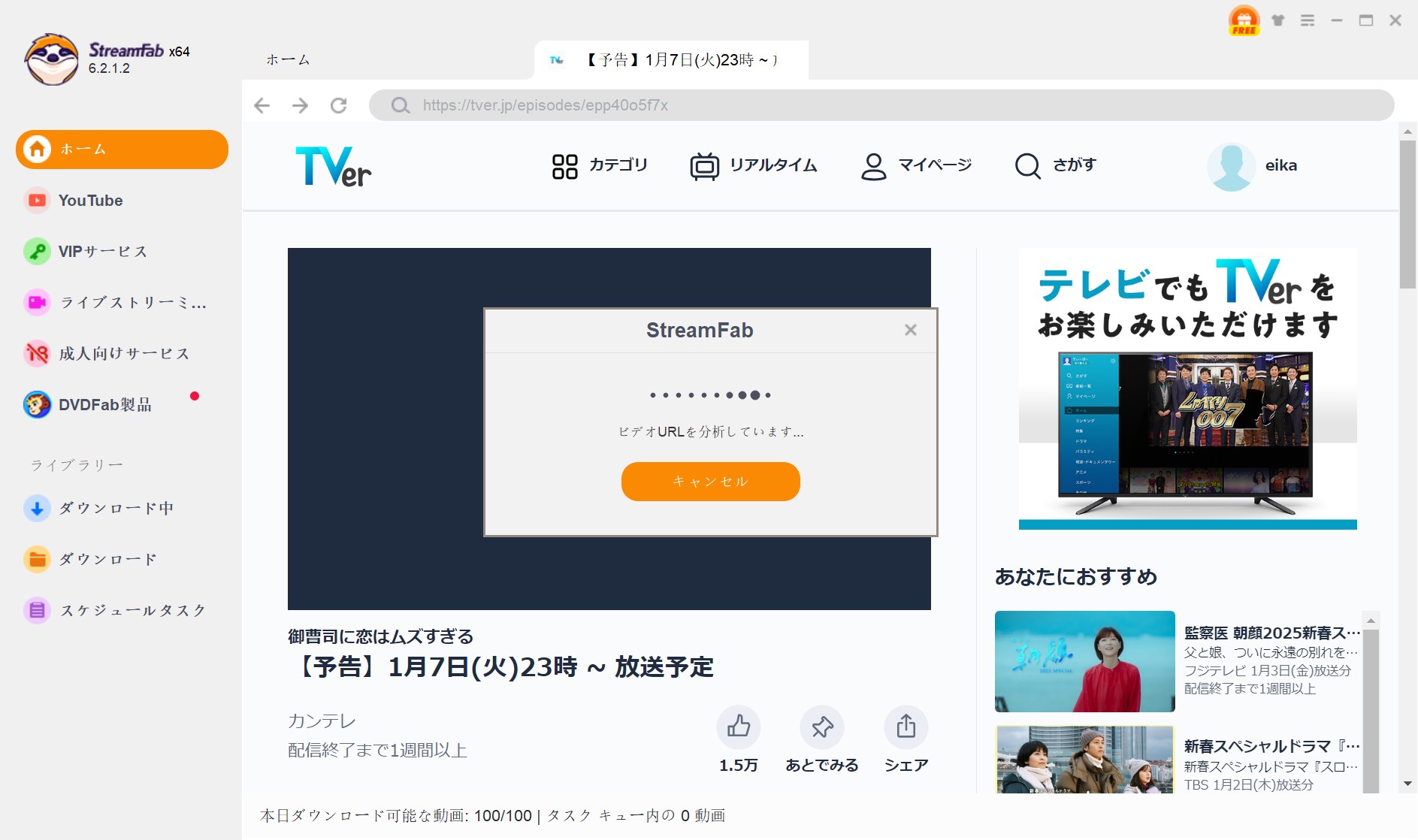Reload the TVer page
1418x840 pixels.
(339, 105)
